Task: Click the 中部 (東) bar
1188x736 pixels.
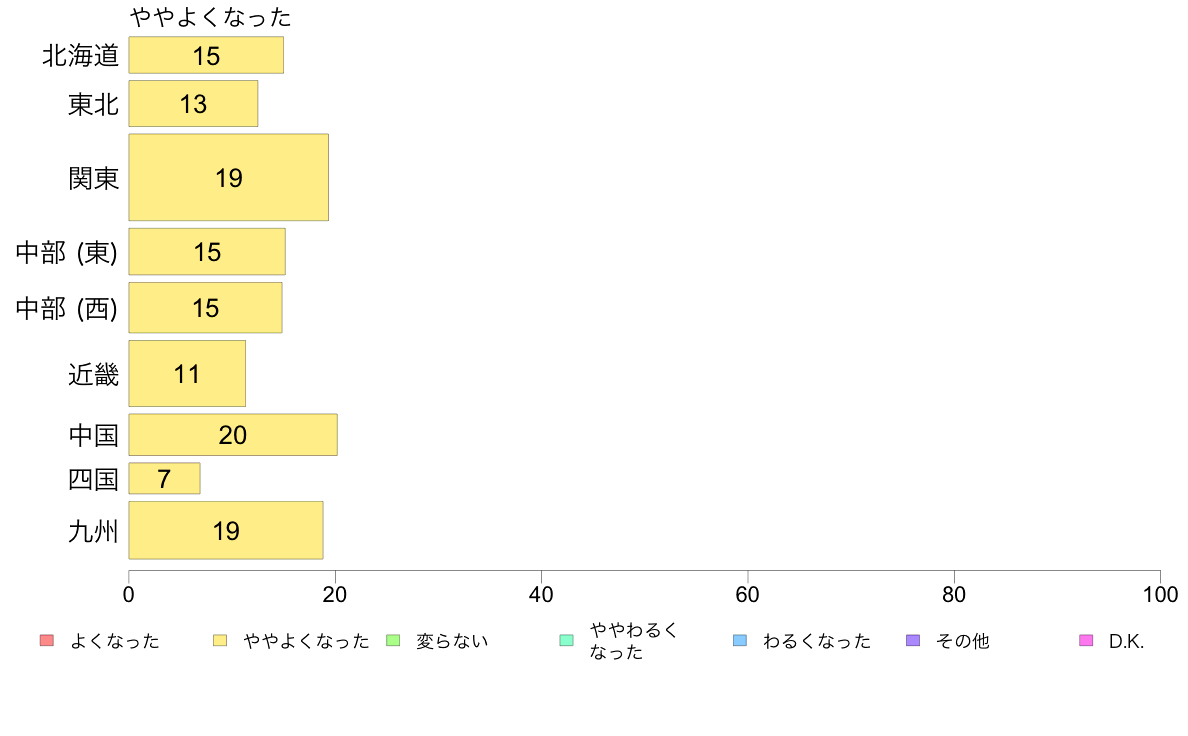Action: (x=207, y=252)
